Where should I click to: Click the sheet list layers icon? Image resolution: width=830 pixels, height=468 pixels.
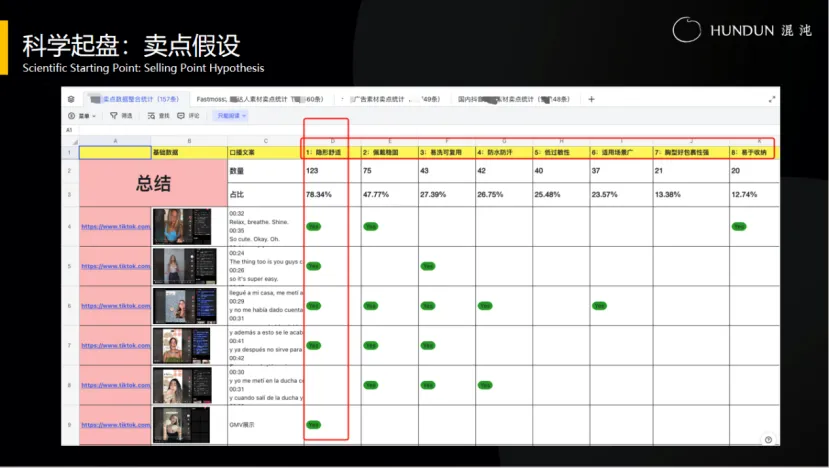point(71,99)
